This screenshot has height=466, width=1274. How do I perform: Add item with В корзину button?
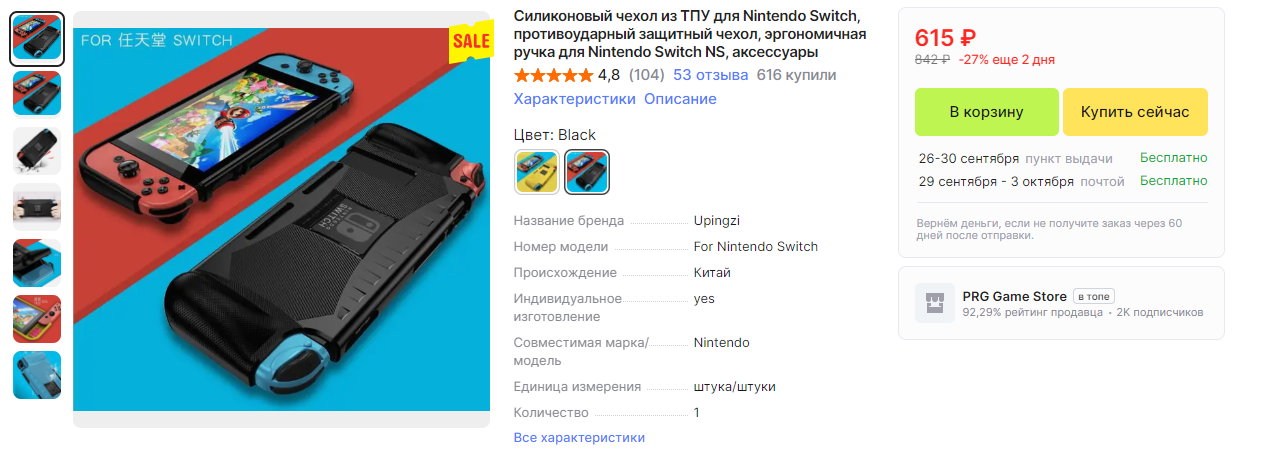click(987, 112)
